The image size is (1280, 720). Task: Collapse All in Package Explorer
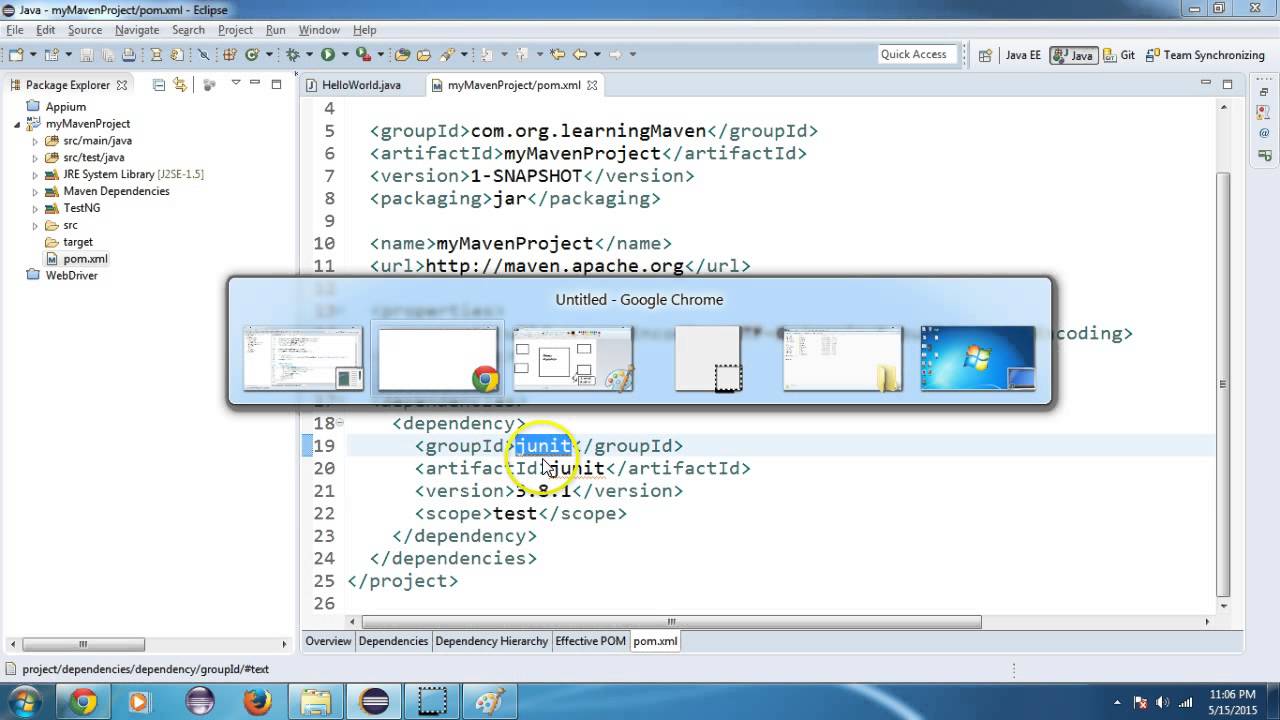tap(159, 85)
